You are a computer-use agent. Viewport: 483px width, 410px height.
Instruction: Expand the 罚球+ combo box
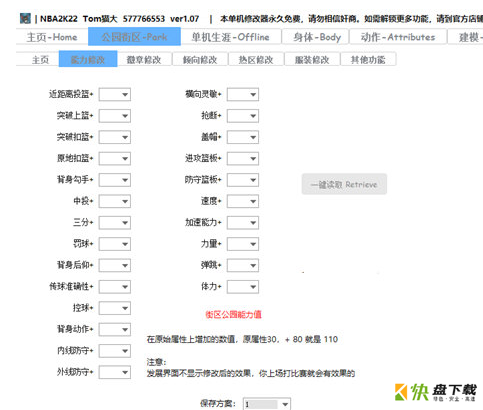[x=115, y=244]
